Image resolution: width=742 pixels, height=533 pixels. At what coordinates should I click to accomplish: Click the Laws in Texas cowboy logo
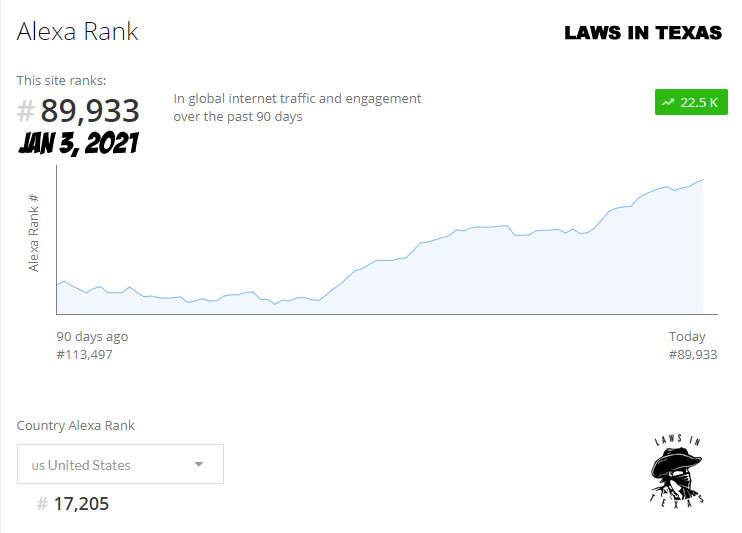coord(676,471)
